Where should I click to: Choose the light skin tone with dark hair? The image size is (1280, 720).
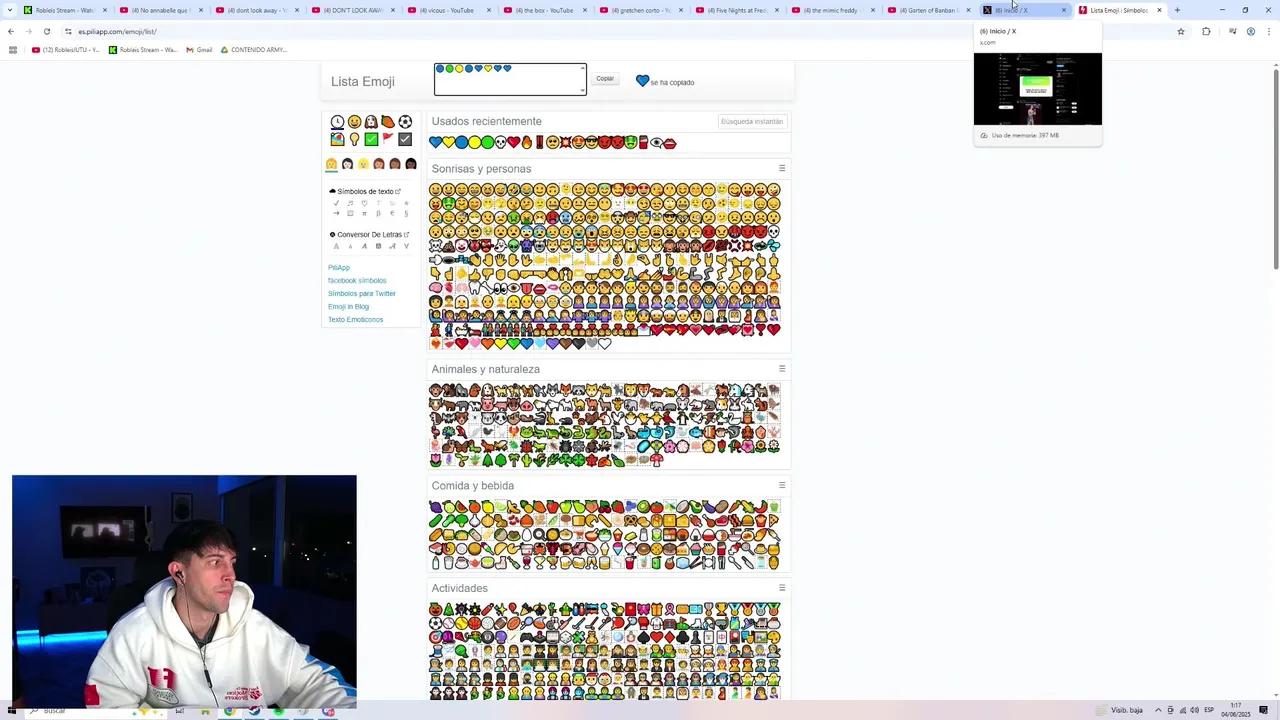[x=347, y=164]
